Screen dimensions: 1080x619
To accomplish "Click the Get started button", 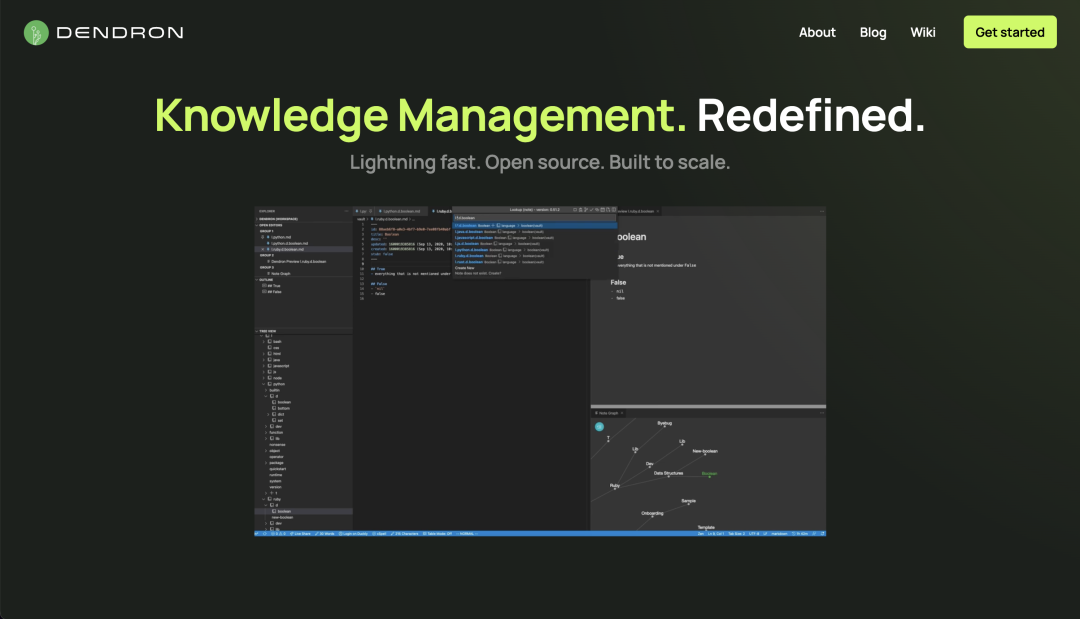I will (x=1010, y=32).
